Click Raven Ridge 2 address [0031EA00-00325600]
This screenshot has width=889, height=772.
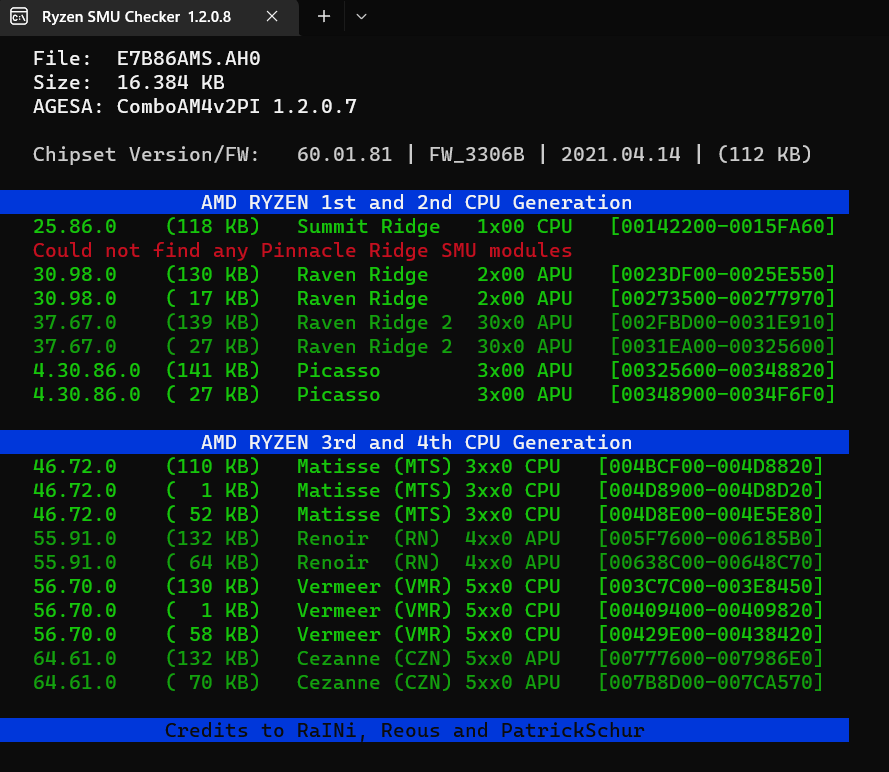tap(722, 346)
